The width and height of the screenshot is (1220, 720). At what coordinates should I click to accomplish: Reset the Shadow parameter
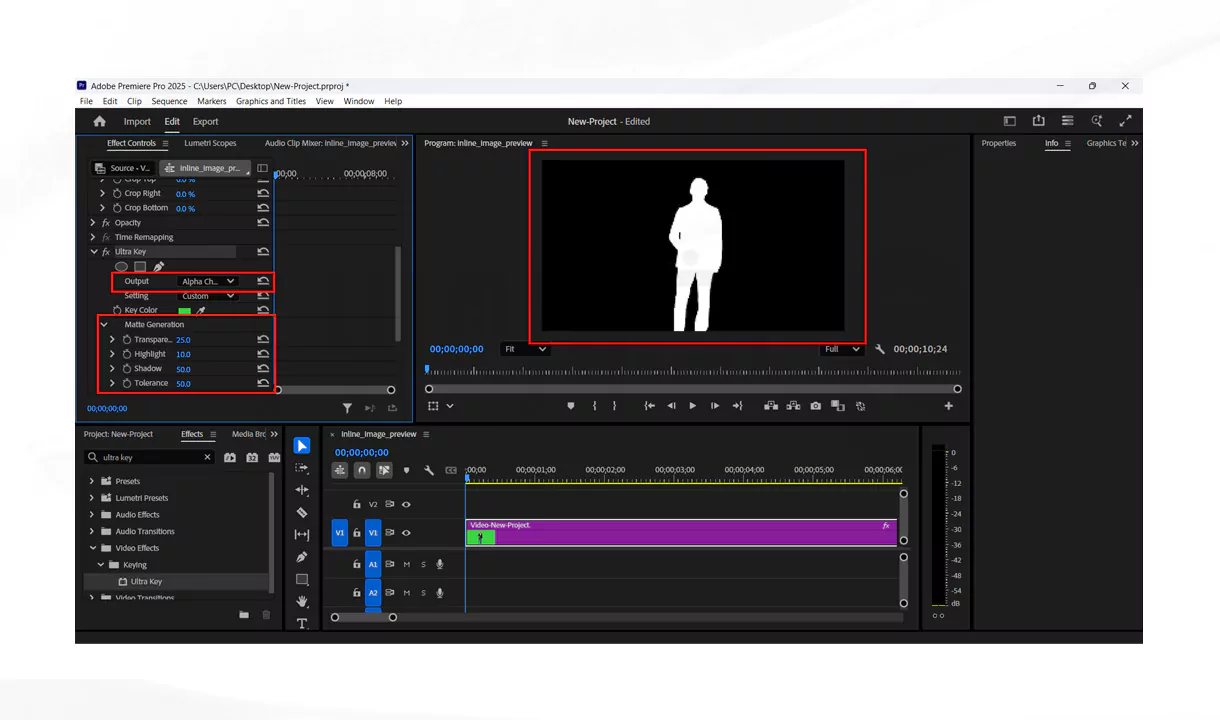click(263, 369)
